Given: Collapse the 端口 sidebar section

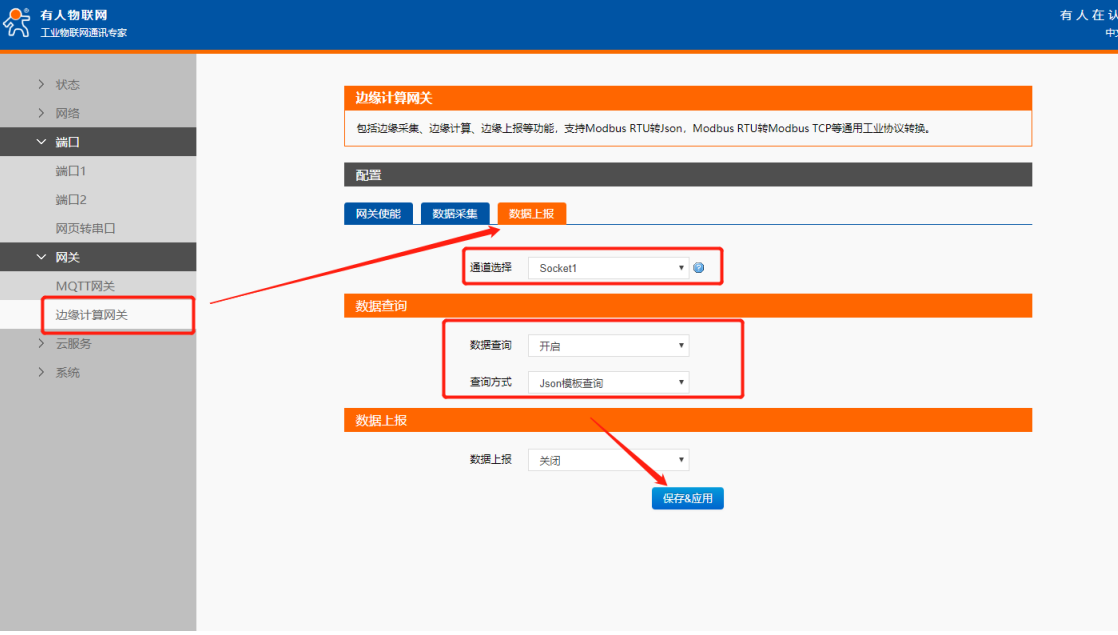Looking at the screenshot, I should tap(67, 142).
